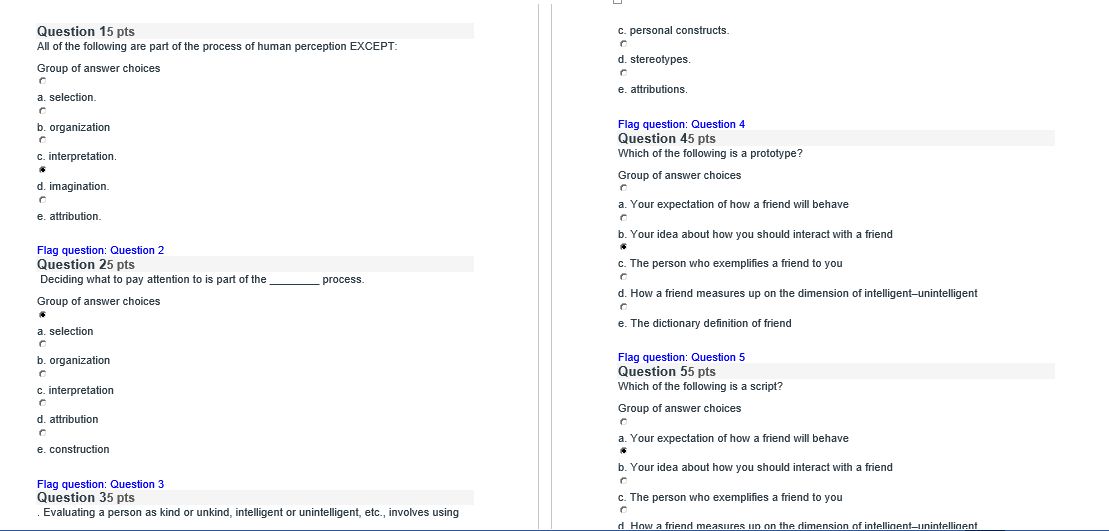
Task: Choose 'e. attributions.' radio option
Action: click(x=623, y=74)
